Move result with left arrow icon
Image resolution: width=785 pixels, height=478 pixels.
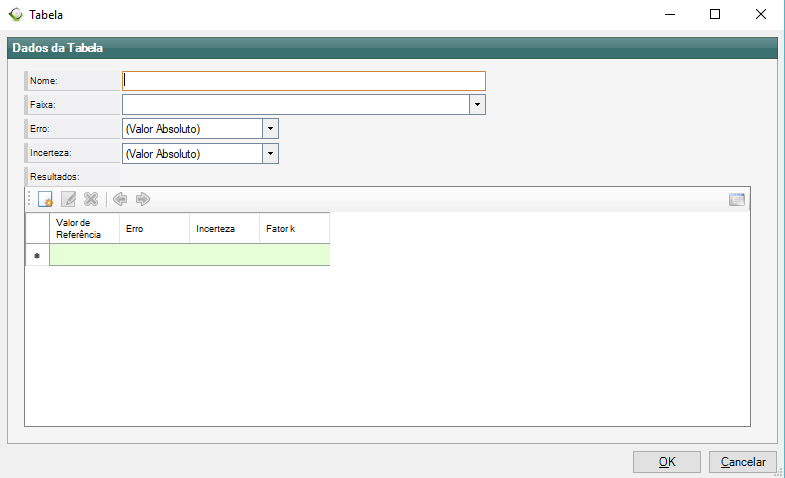120,199
